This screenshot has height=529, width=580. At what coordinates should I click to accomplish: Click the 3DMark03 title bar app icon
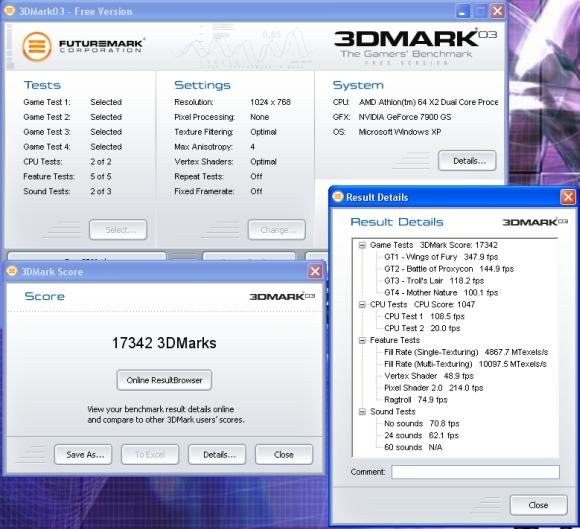click(10, 10)
